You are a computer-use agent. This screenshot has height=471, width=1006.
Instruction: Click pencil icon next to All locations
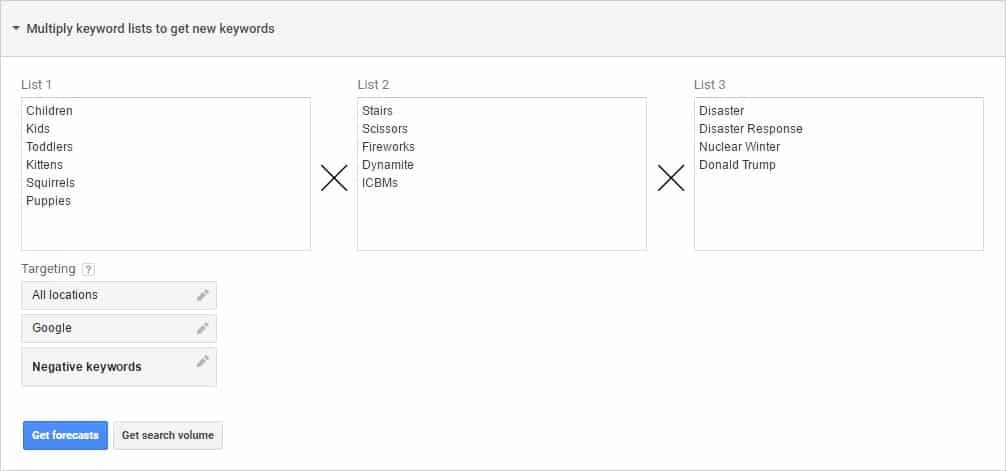[203, 295]
